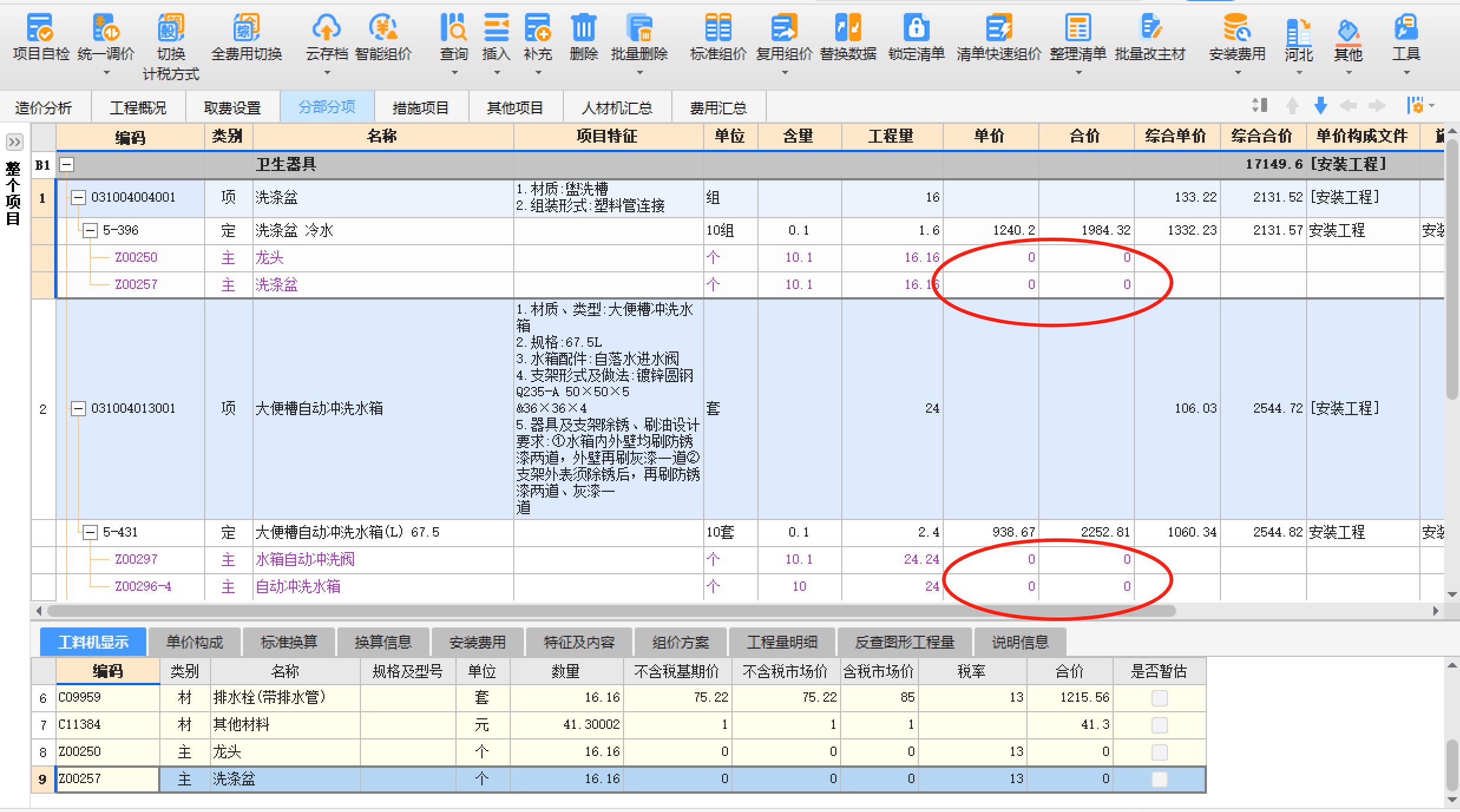Click the 插入 insert icon
The height and width of the screenshot is (812, 1460).
point(496,28)
